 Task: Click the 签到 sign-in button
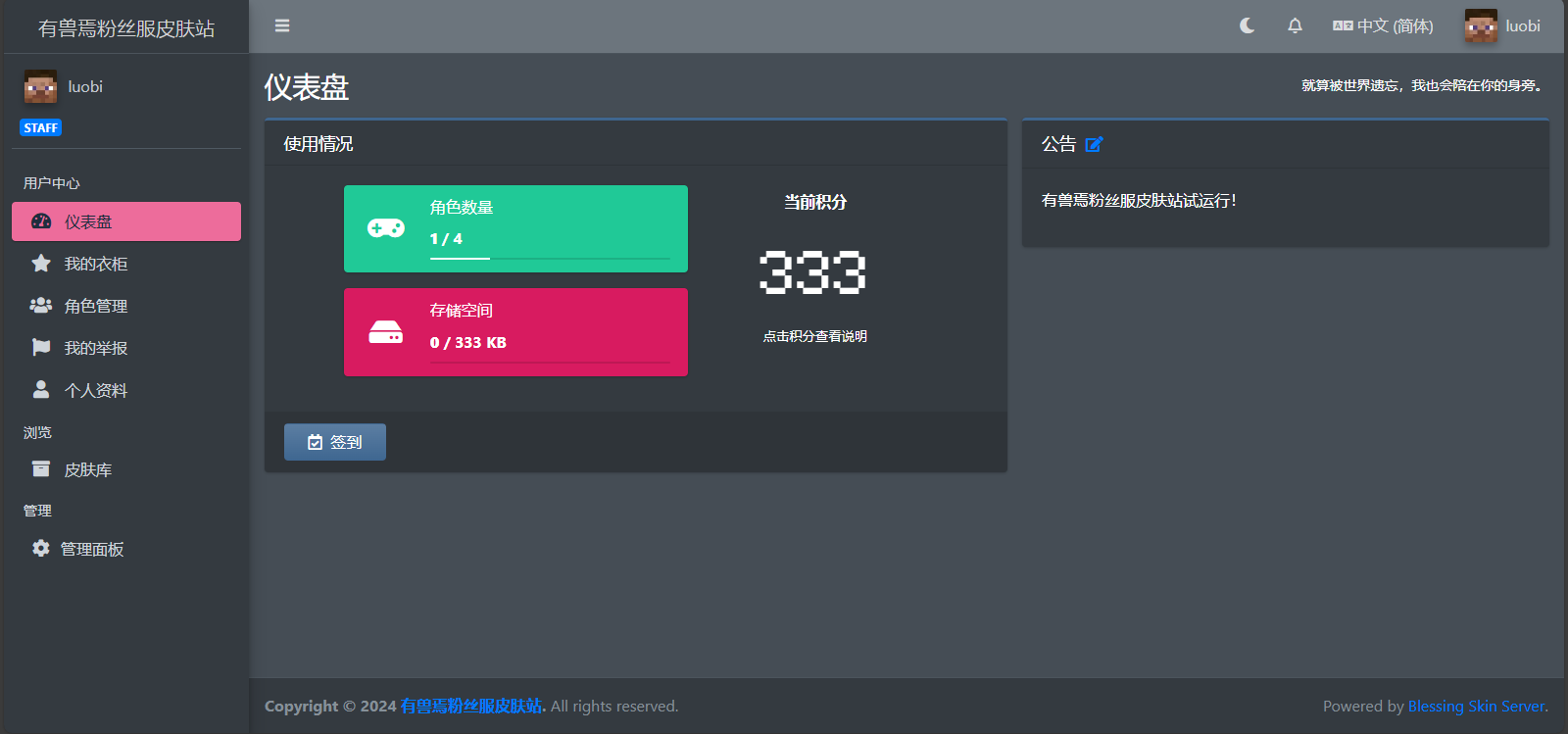coord(335,442)
